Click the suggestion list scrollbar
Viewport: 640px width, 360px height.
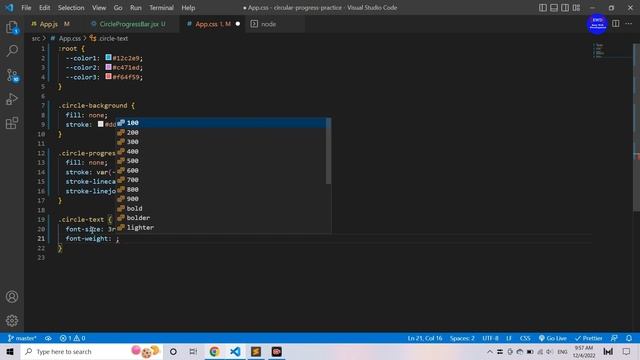329,151
